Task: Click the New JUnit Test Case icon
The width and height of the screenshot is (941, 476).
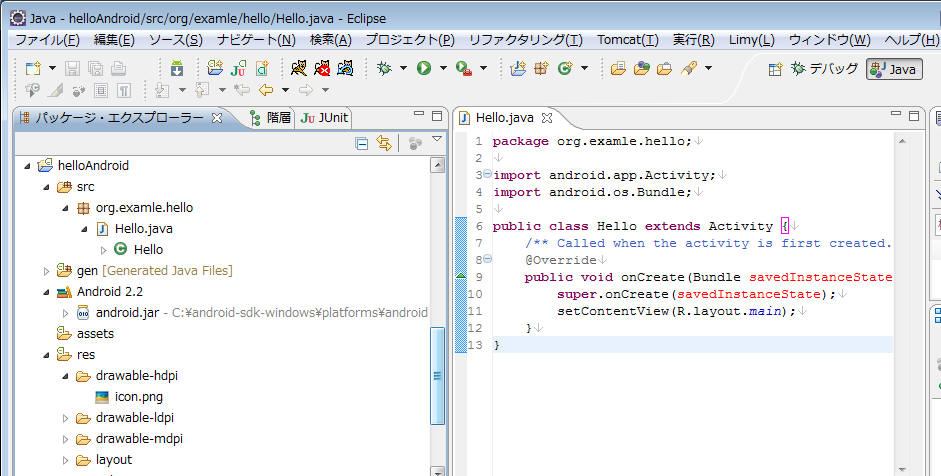Action: point(238,68)
